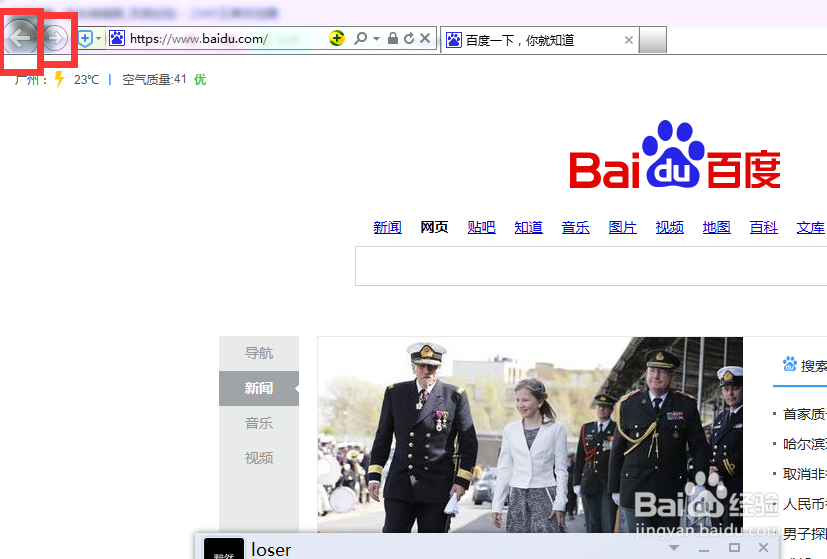Open the 视频 link above search box

(669, 227)
